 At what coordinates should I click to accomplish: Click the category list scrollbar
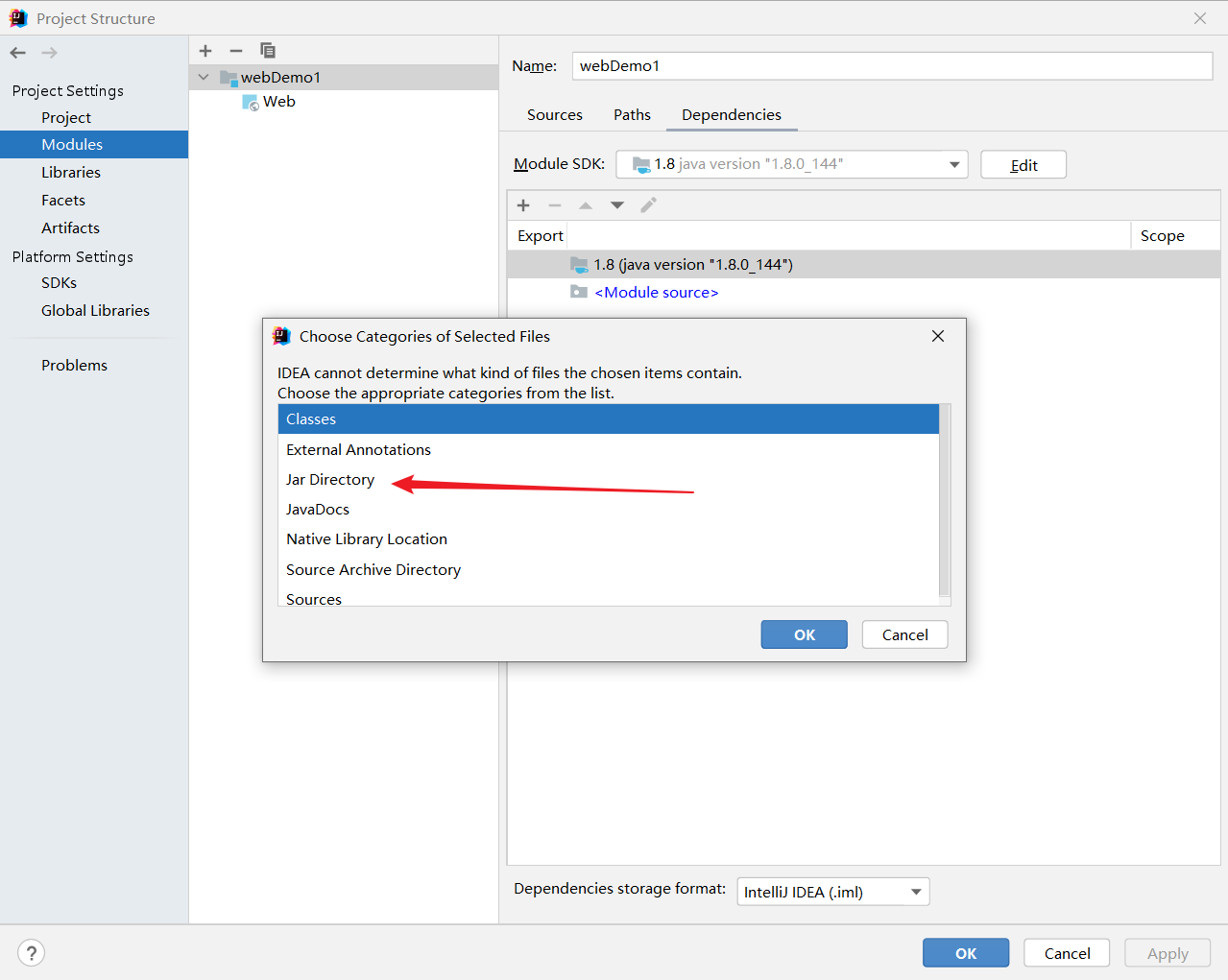click(945, 501)
